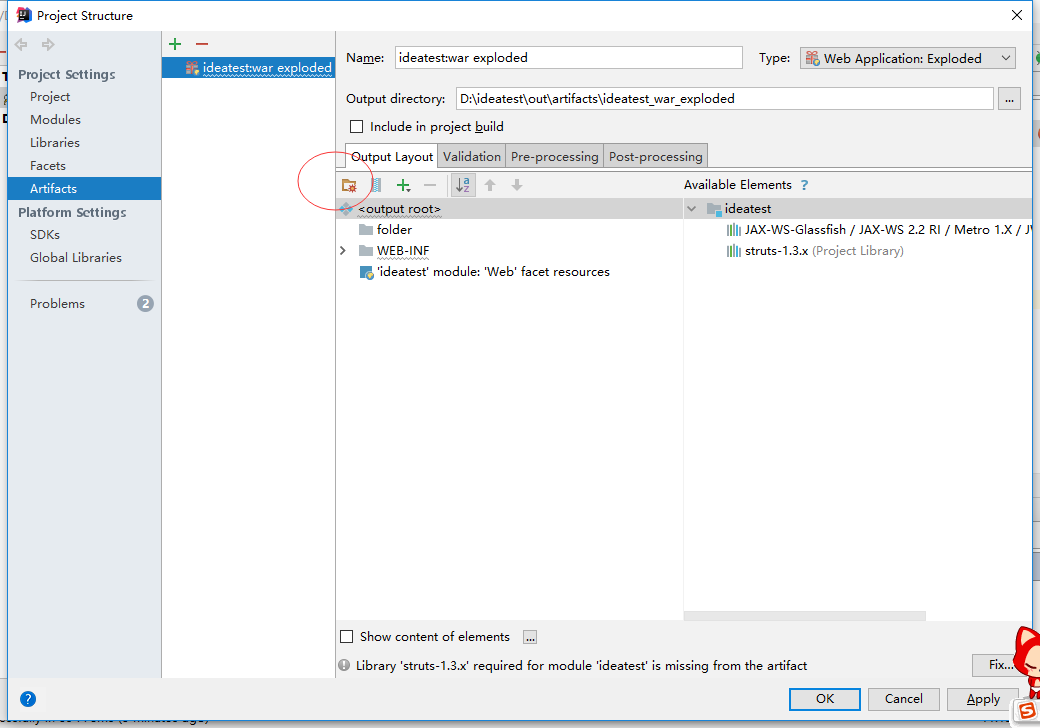Expand the WEB-INF folder node
Screen dimensions: 1040x728
(x=344, y=251)
